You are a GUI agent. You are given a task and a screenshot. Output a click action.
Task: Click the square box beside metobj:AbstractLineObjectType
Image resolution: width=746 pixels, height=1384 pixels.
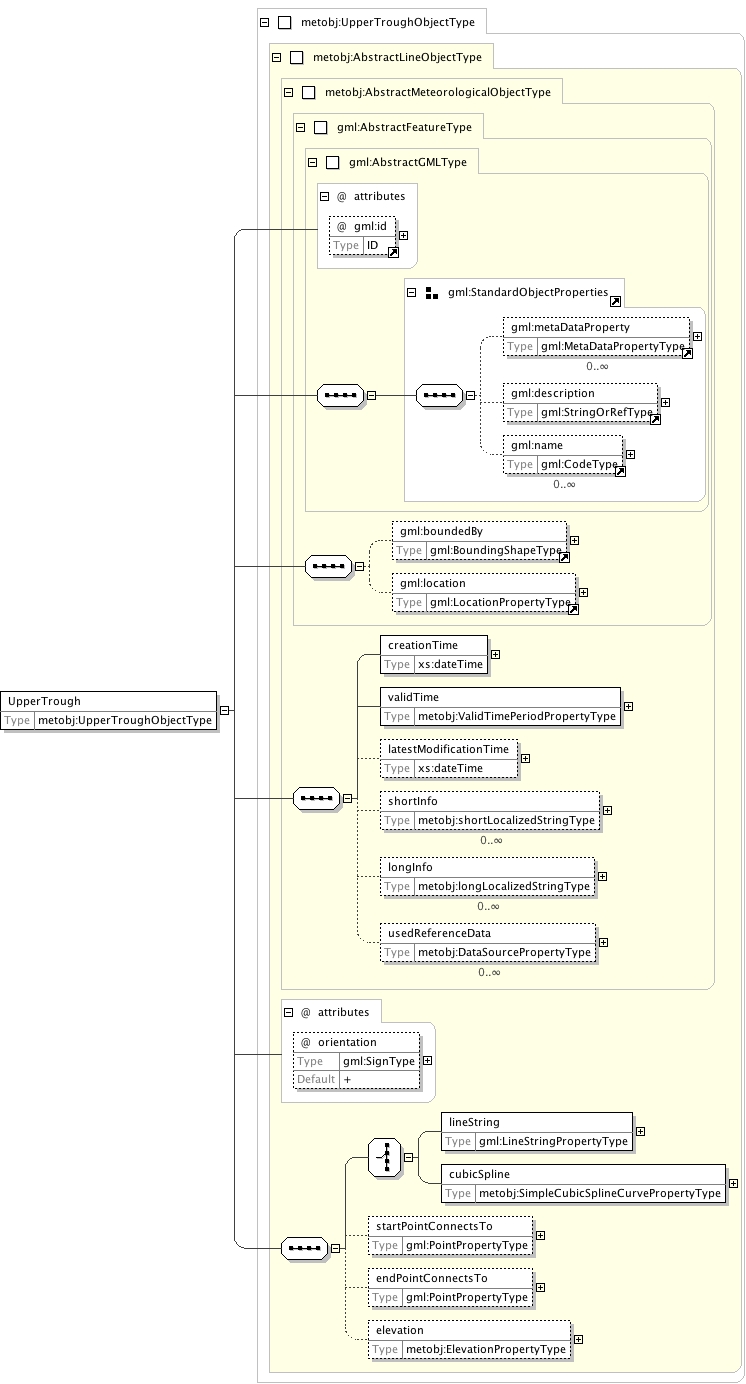[x=297, y=57]
